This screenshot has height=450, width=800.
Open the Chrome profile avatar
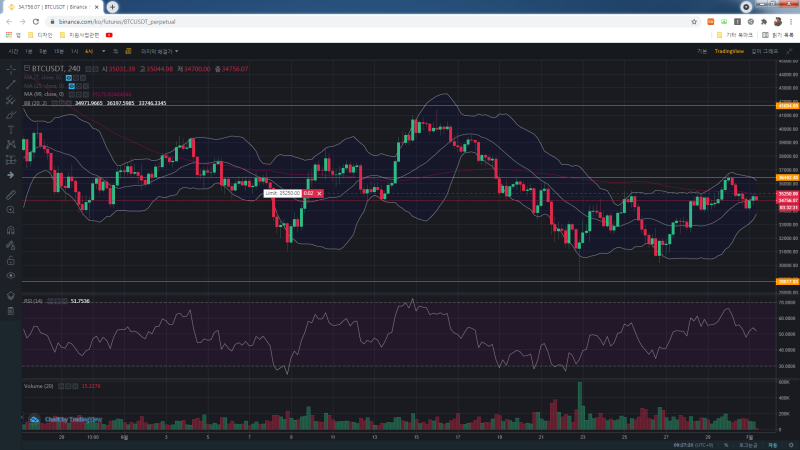pyautogui.click(x=778, y=21)
